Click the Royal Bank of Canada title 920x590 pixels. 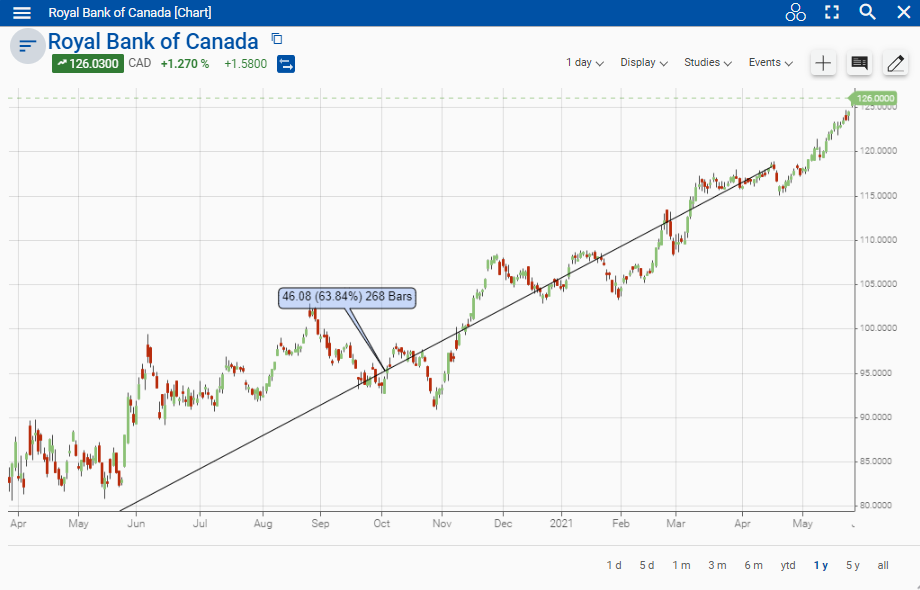click(153, 42)
